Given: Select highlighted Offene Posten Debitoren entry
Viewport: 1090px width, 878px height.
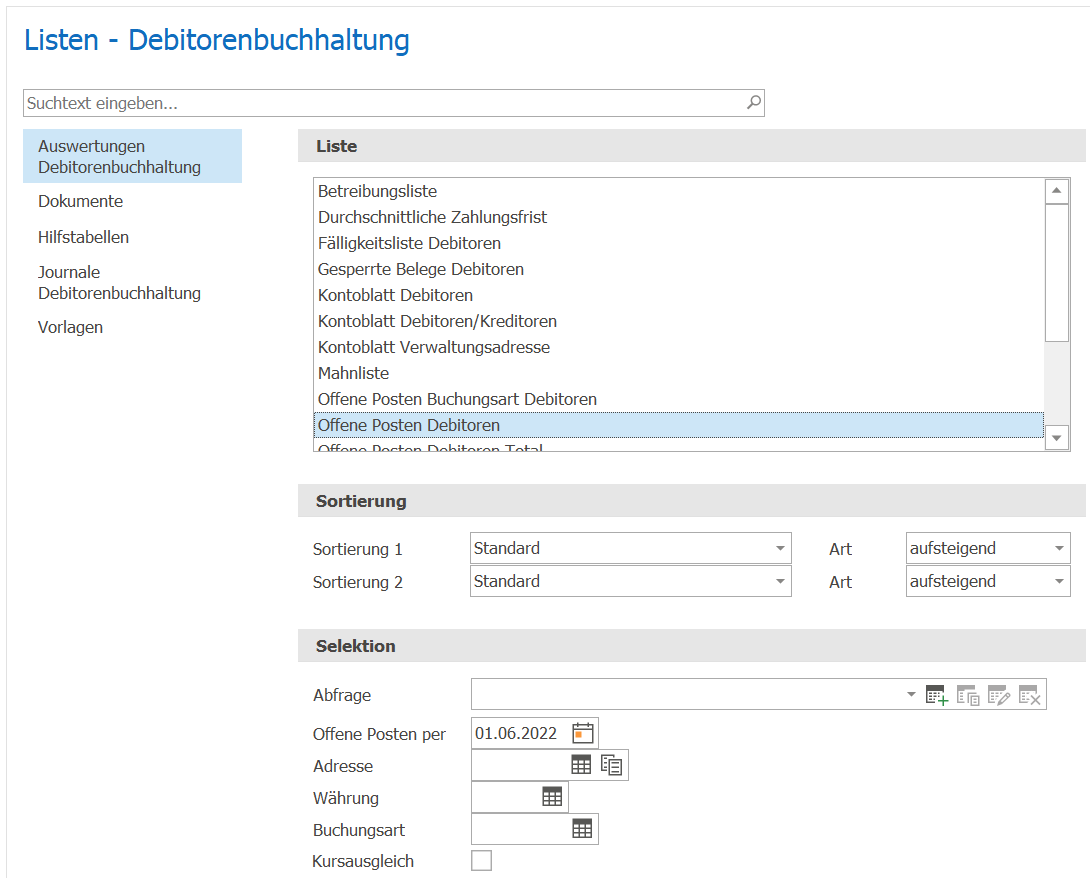Looking at the screenshot, I should click(x=678, y=425).
